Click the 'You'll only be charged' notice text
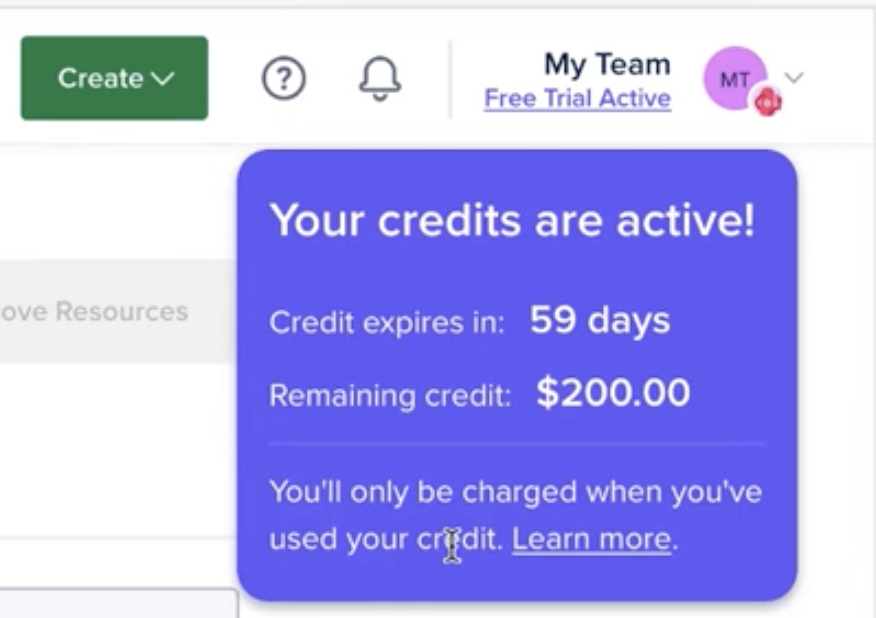The width and height of the screenshot is (876, 618). 516,515
